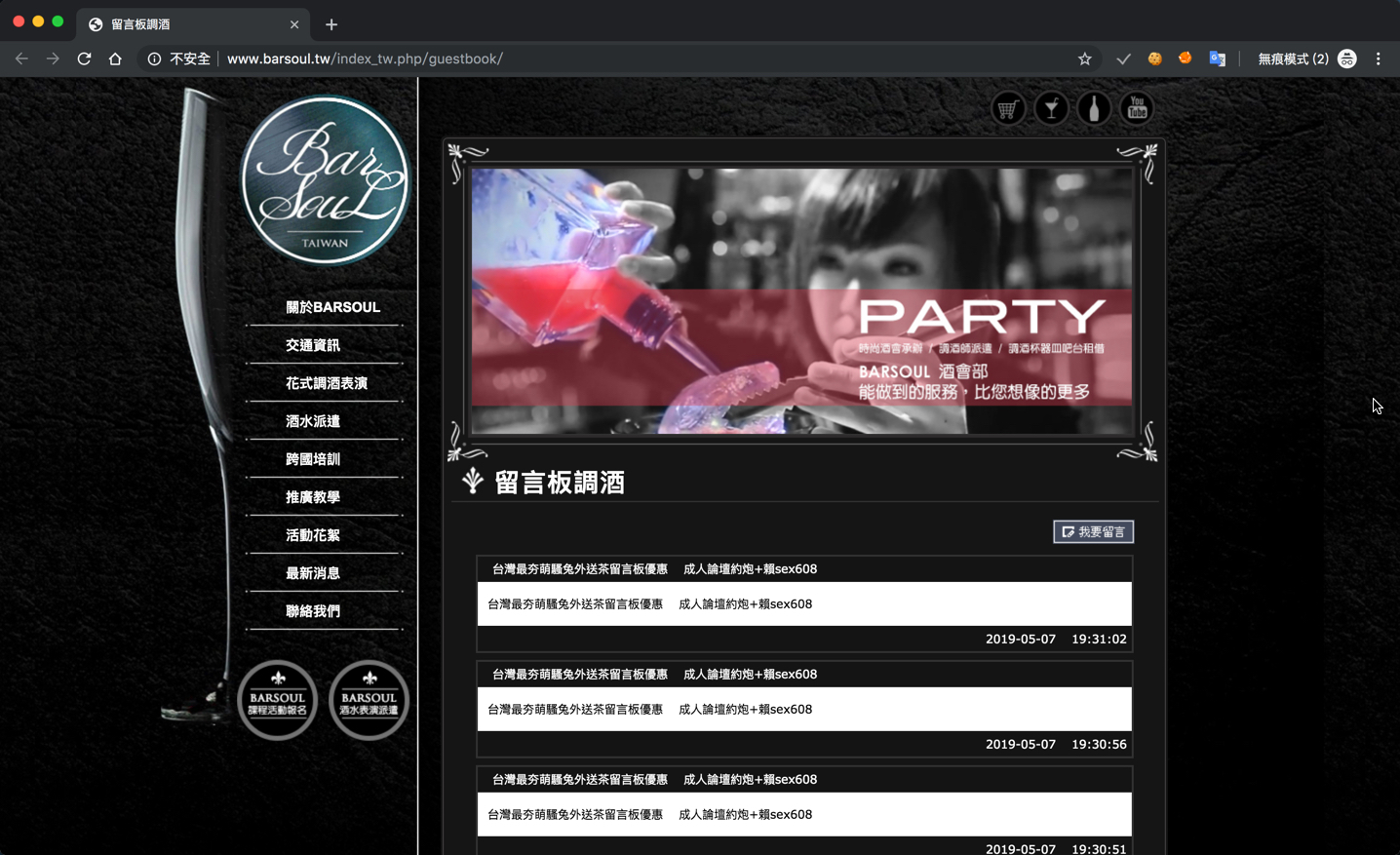Click the title of the 19:30:56 message
The height and width of the screenshot is (855, 1400).
(x=654, y=675)
